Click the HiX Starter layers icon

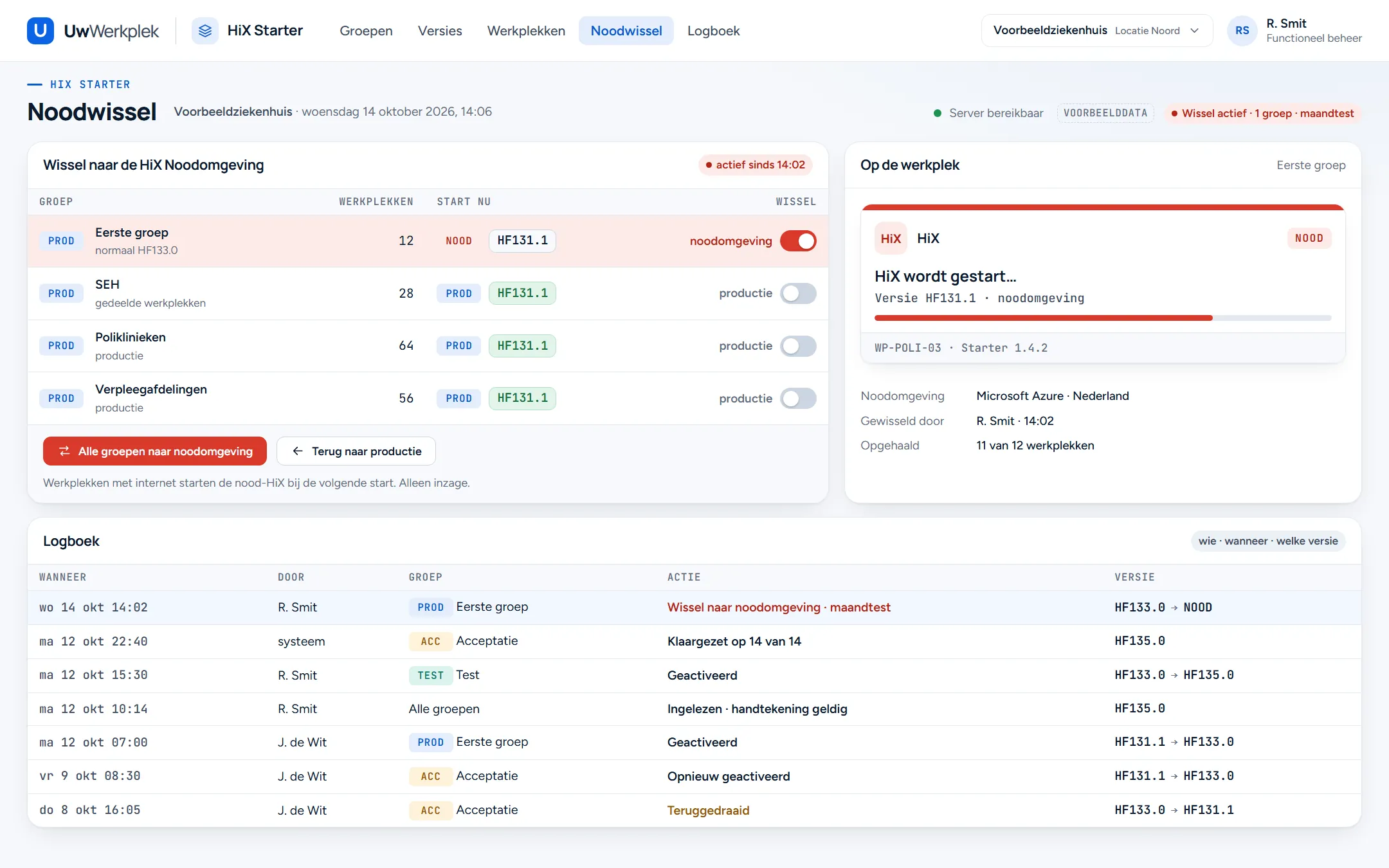(205, 31)
